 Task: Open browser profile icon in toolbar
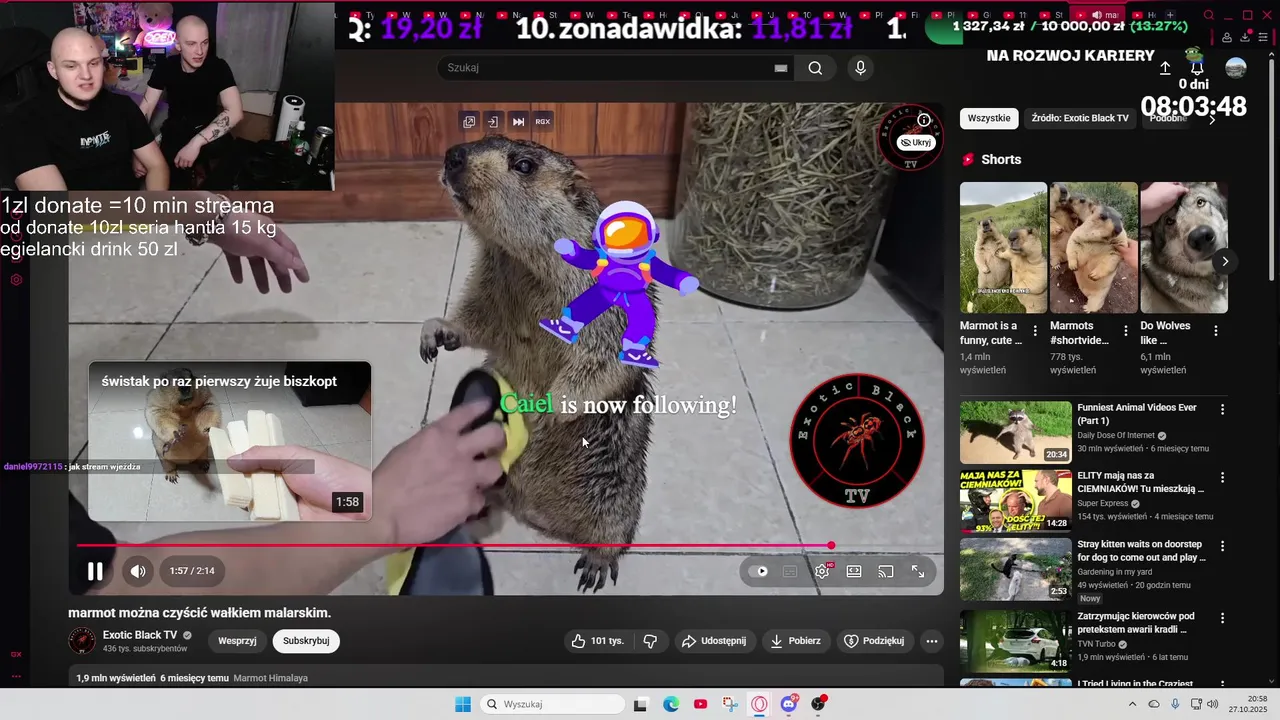[1227, 37]
